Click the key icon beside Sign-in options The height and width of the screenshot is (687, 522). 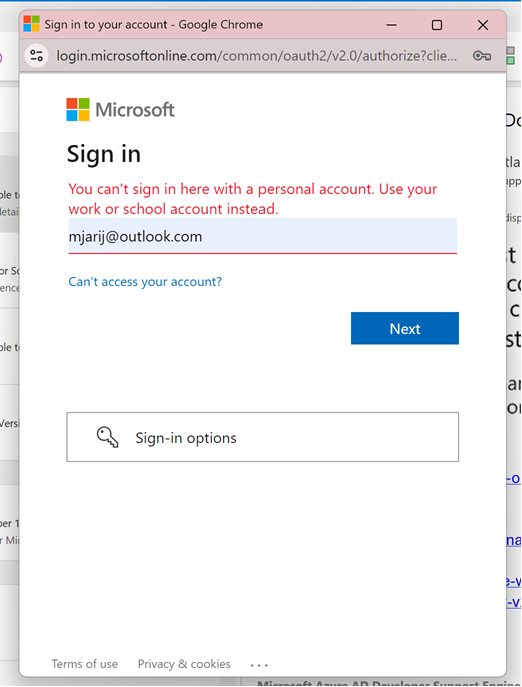click(x=107, y=437)
